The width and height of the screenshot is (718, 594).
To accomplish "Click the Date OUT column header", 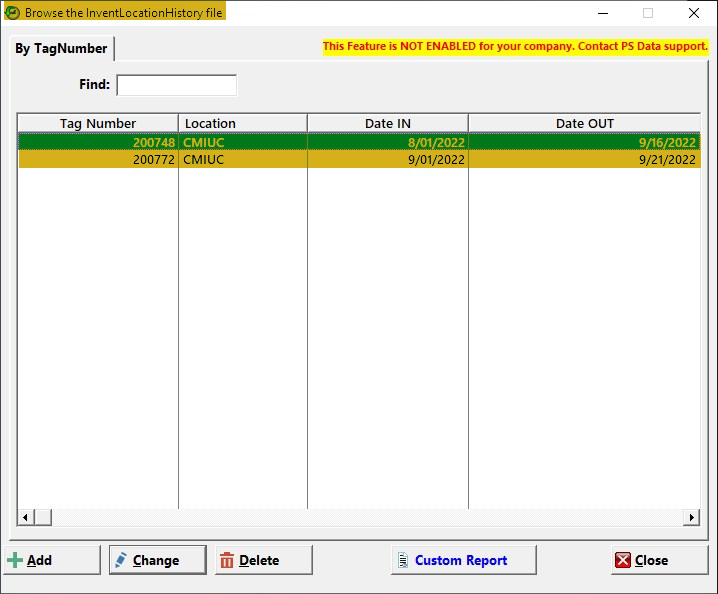I will click(585, 123).
